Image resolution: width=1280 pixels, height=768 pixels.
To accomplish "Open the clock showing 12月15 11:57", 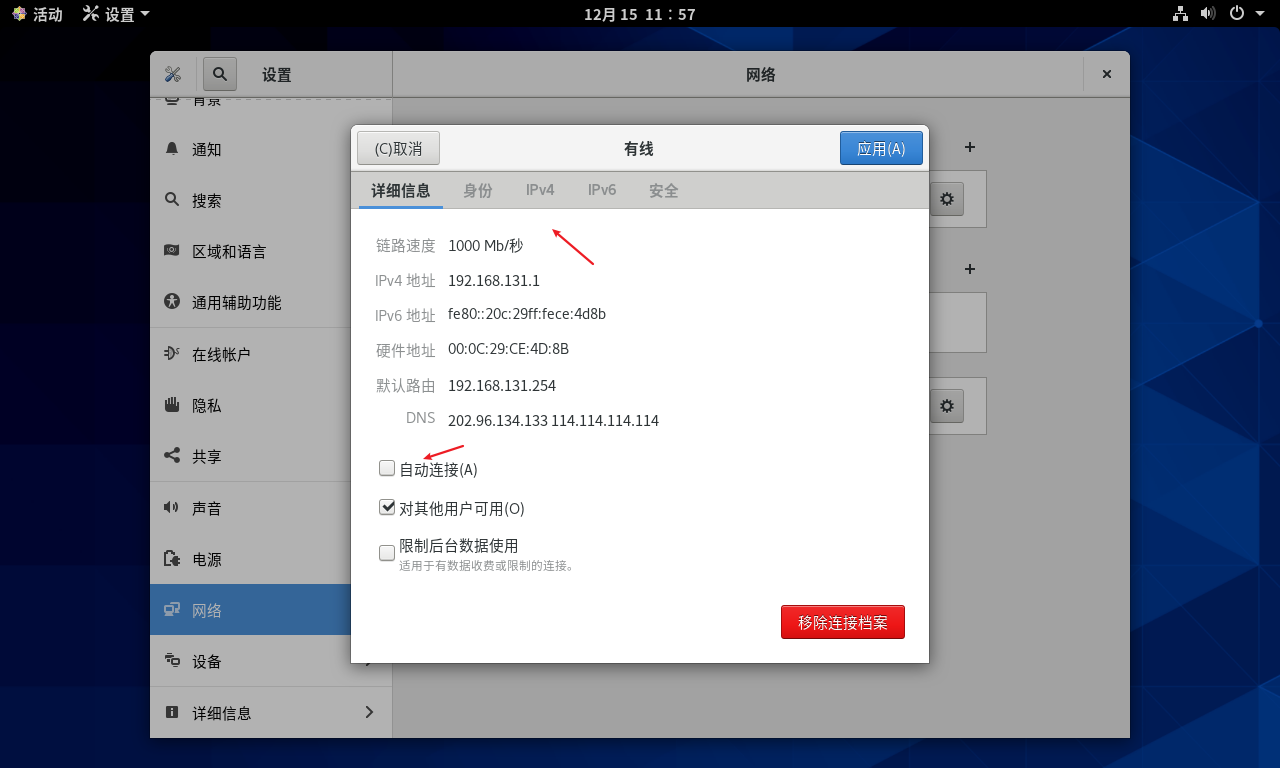I will coord(640,14).
